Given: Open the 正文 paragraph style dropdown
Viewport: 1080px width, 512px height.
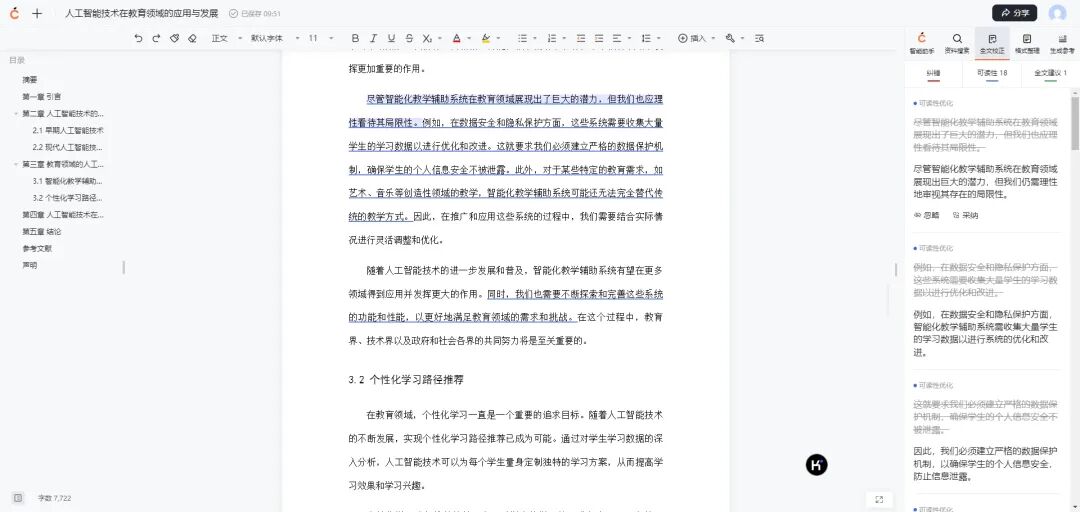Looking at the screenshot, I should 225,39.
